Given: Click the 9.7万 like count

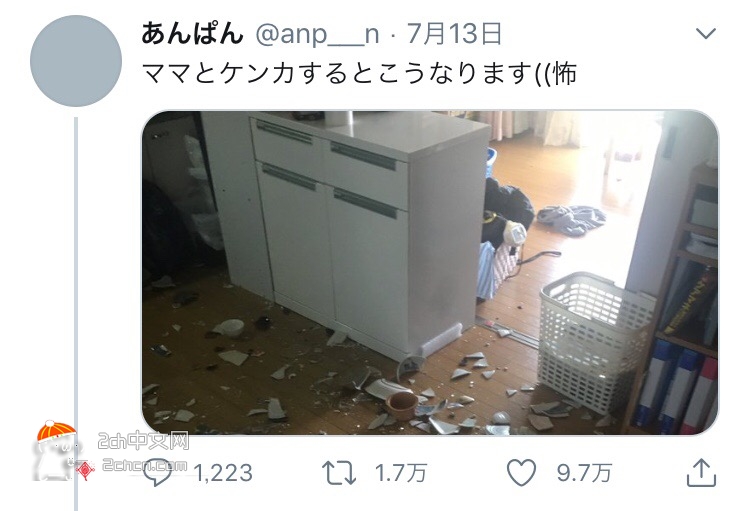Looking at the screenshot, I should pyautogui.click(x=584, y=473).
